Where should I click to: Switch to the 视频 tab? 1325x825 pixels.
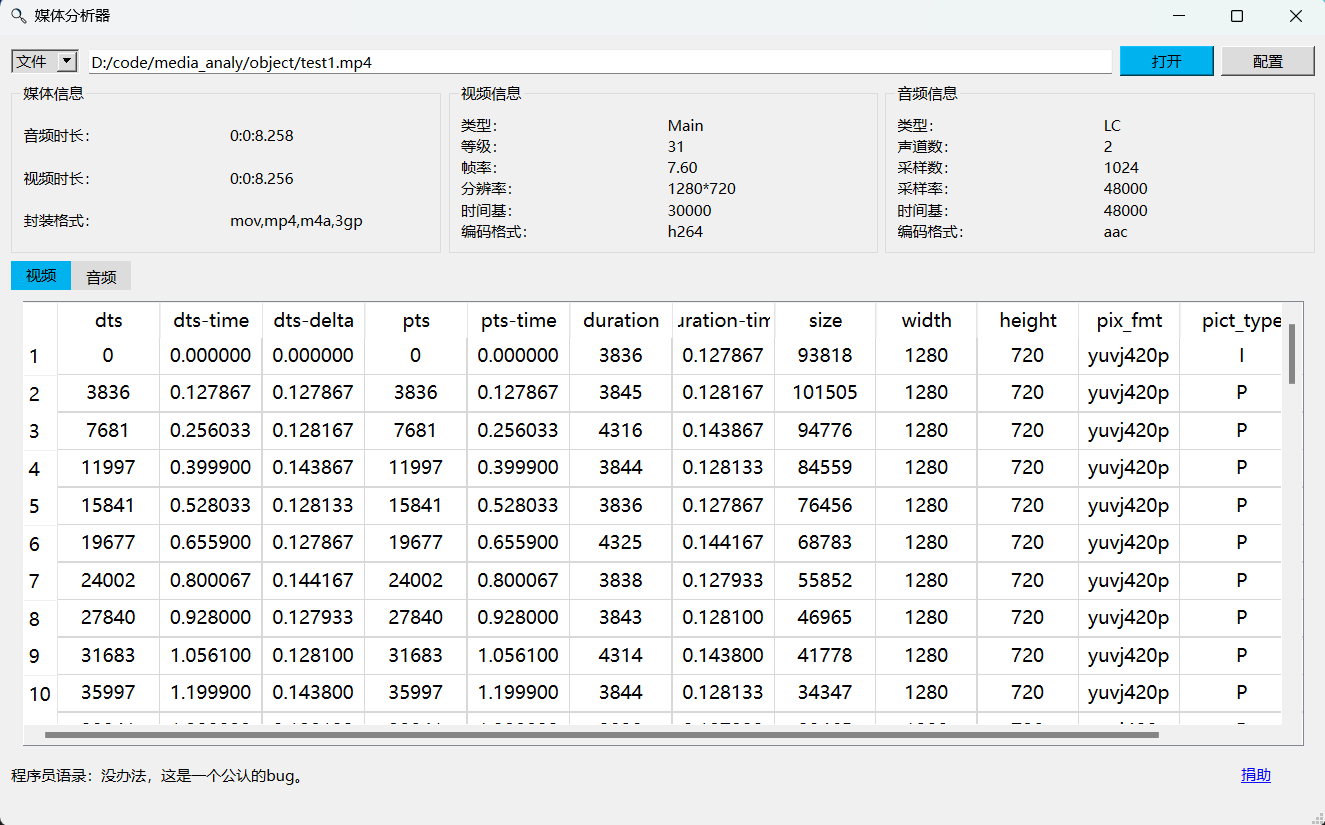[41, 276]
